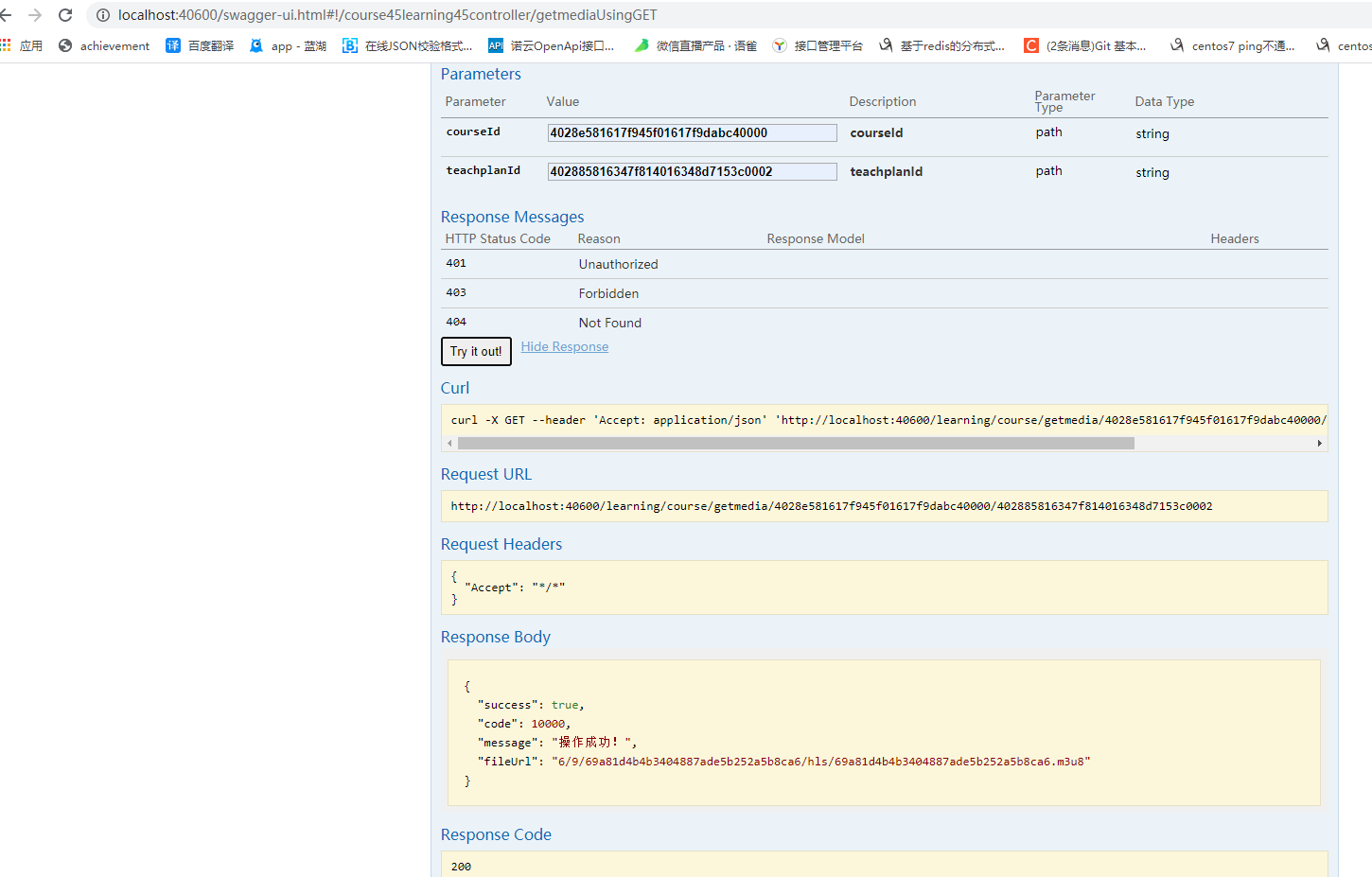Open the 微信直播产品·语雀 bookmark

(x=695, y=45)
